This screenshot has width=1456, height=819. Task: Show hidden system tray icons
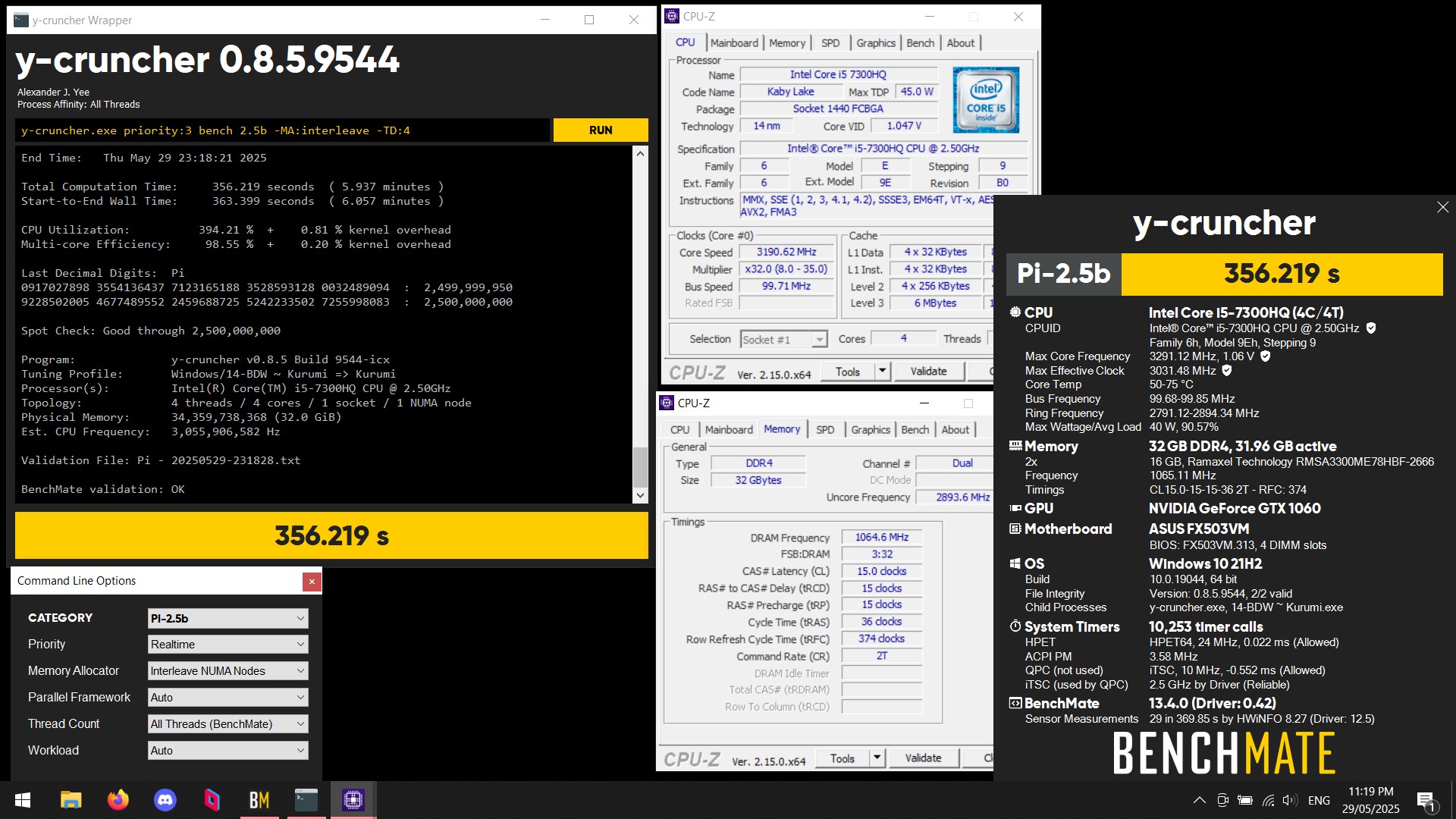coord(1200,800)
